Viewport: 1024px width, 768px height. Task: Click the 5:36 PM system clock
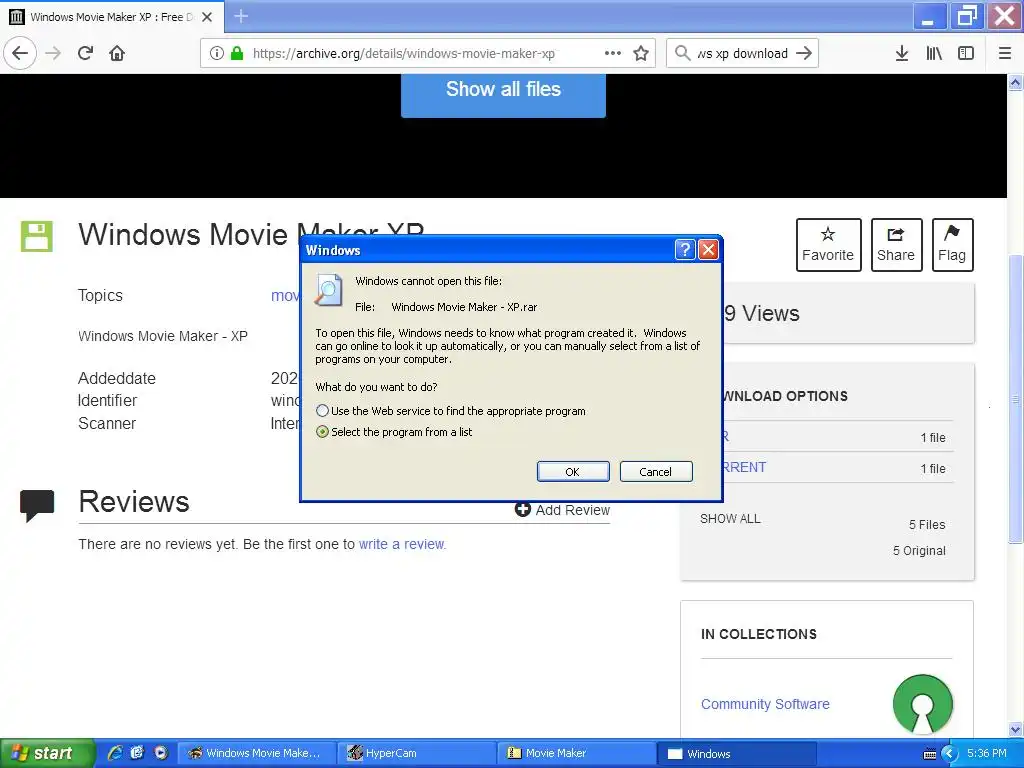[987, 753]
